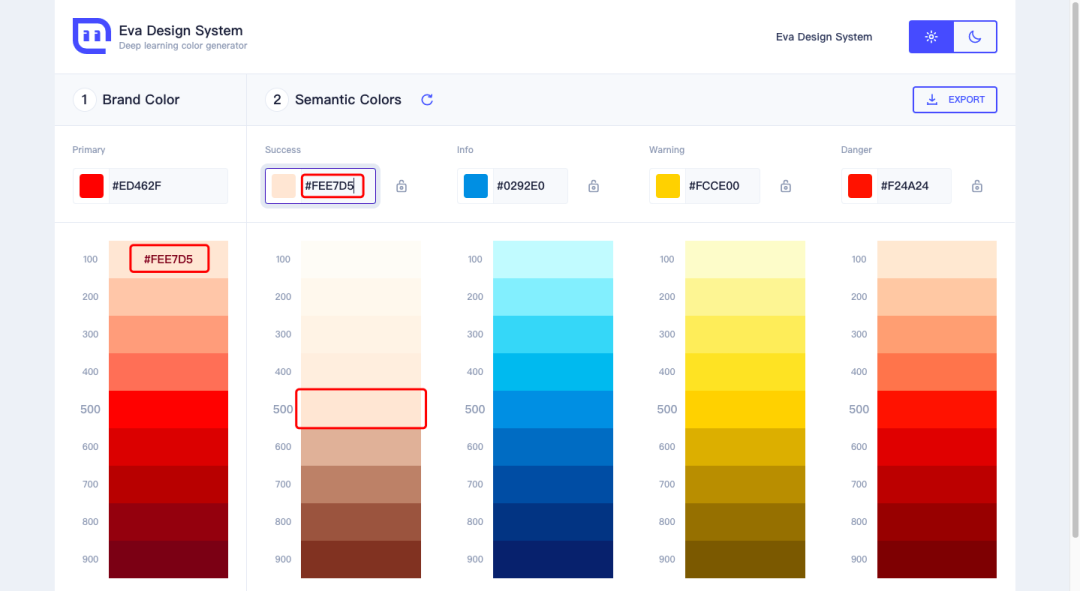Open the Info blue color swatch
1080x591 pixels.
476,186
